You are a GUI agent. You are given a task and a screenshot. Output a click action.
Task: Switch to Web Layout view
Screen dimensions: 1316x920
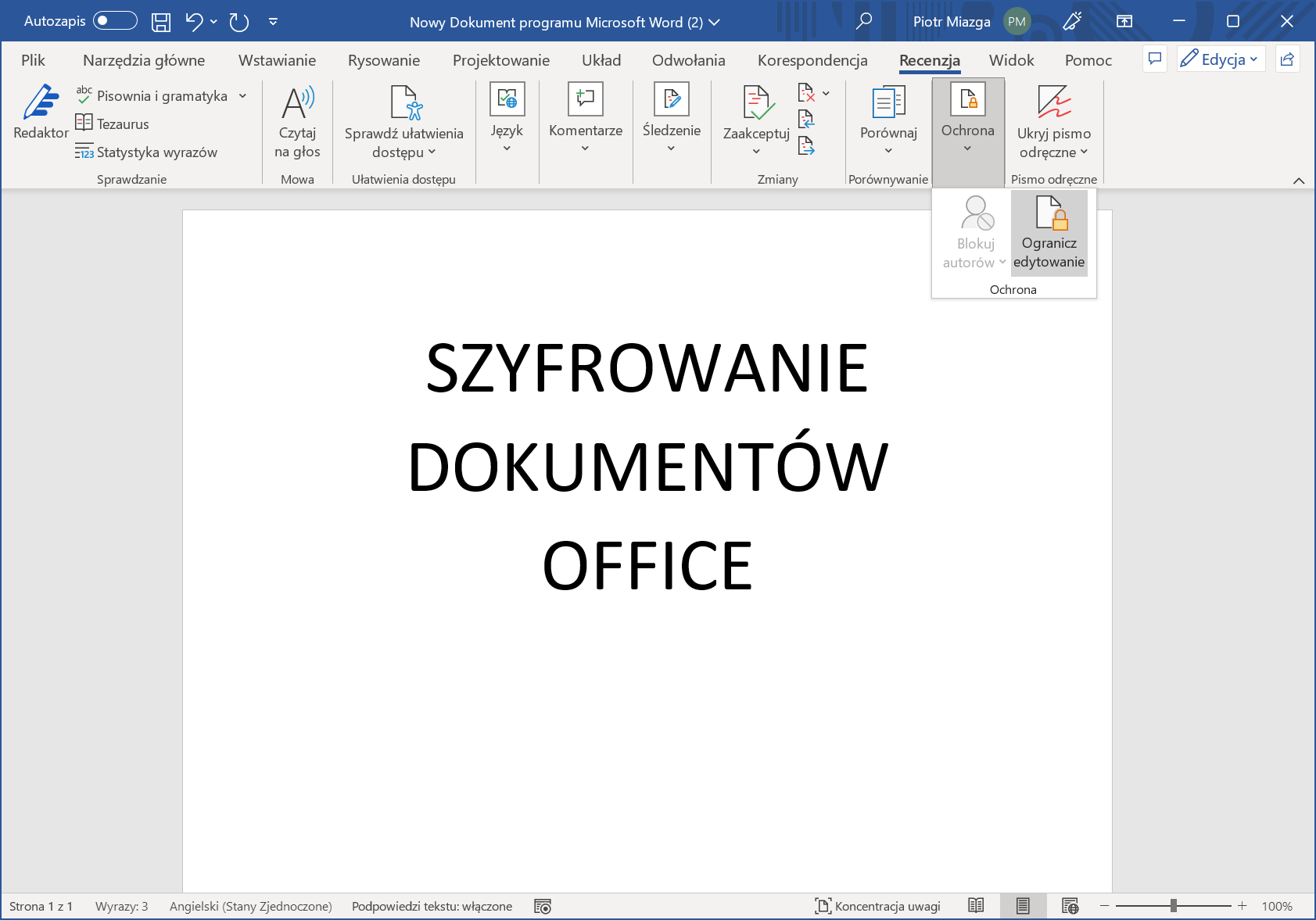click(x=1070, y=906)
